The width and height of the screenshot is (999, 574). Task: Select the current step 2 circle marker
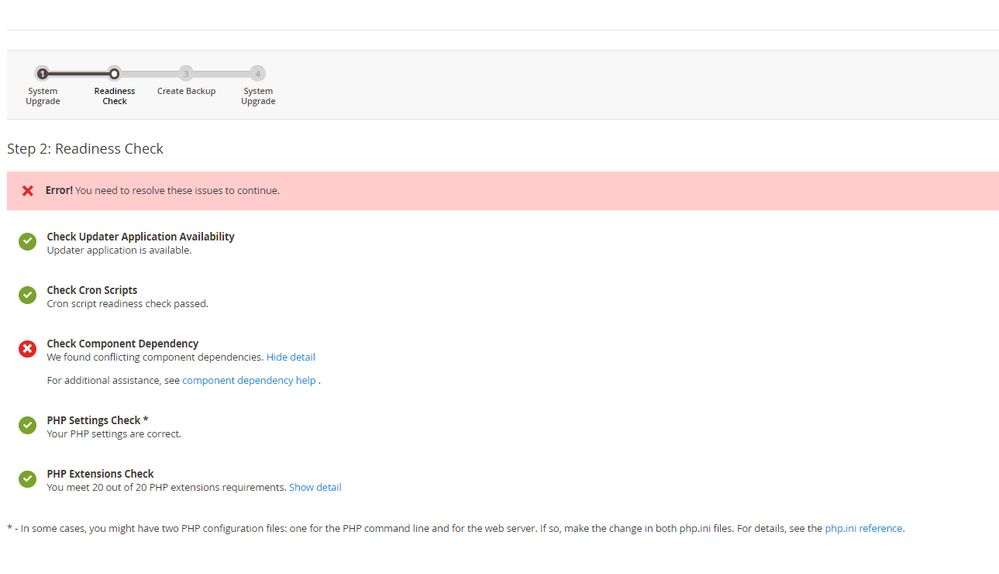[114, 73]
